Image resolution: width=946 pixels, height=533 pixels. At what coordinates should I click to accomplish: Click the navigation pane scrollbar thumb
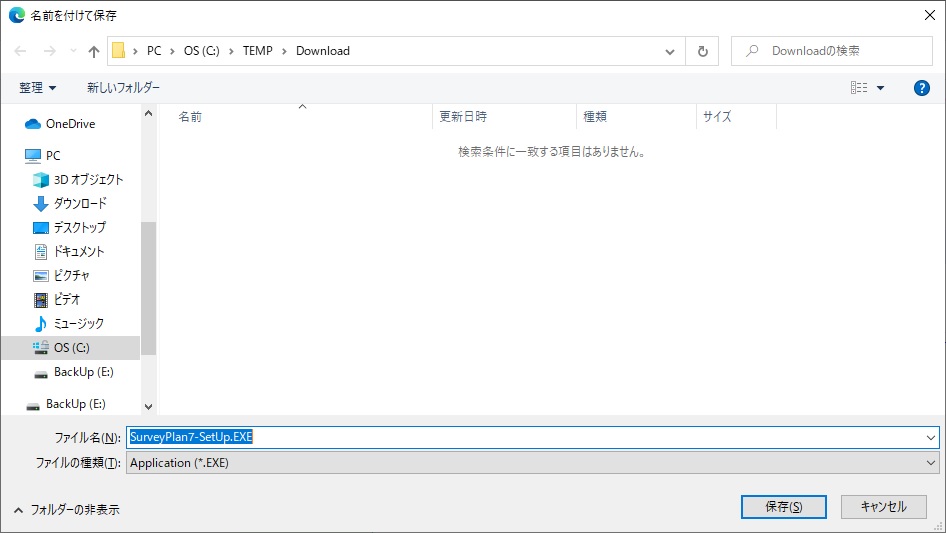tap(148, 288)
